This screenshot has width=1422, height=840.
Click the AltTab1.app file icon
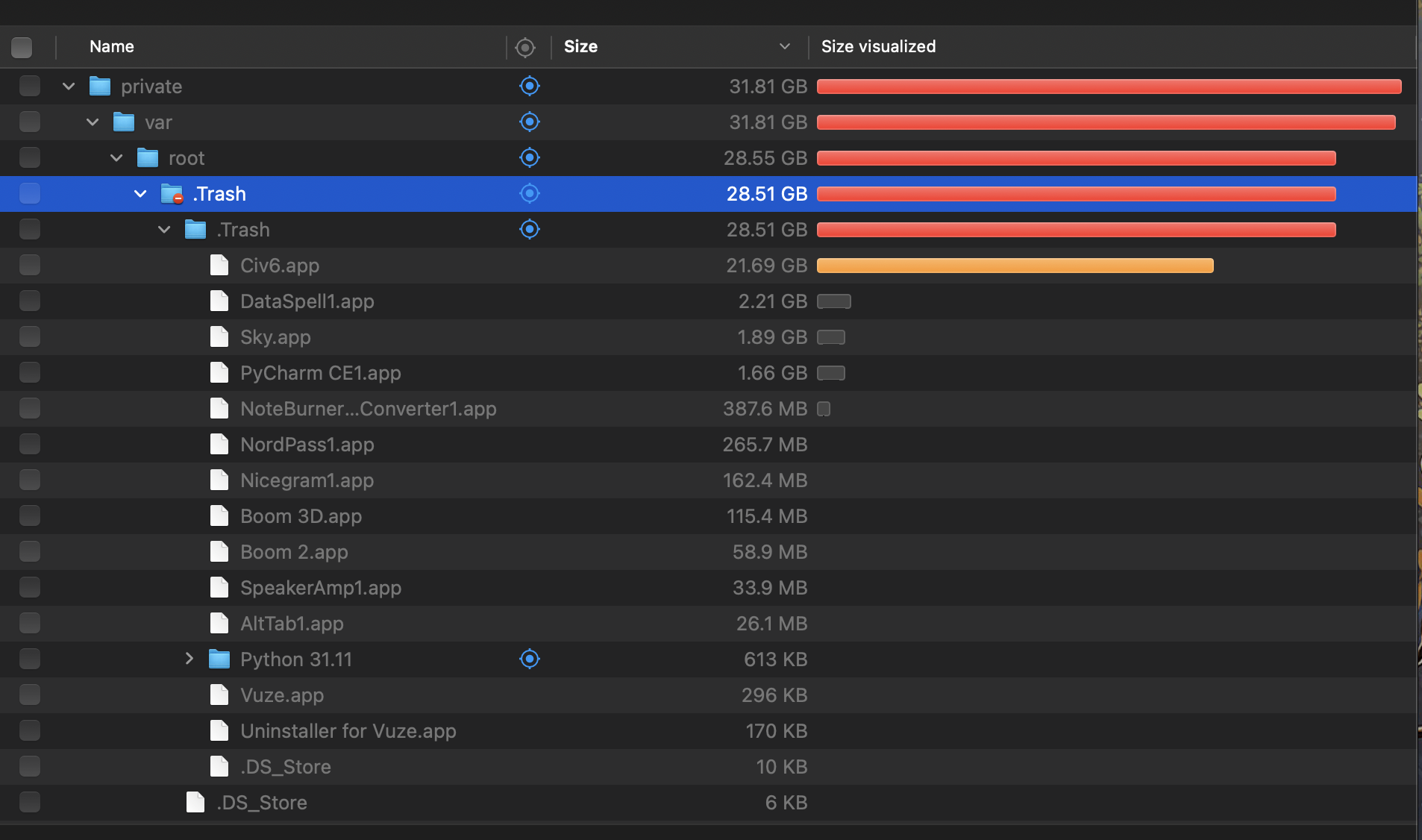coord(219,624)
